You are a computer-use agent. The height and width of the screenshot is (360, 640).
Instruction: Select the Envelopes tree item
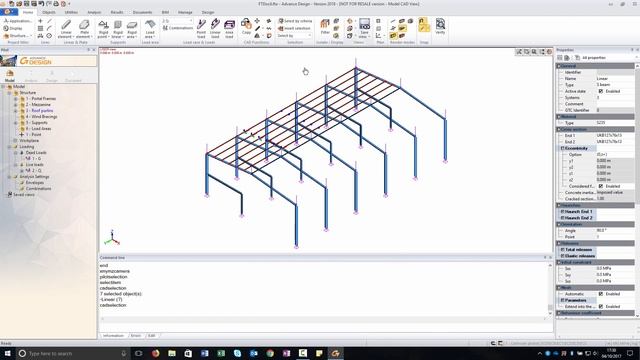coord(35,182)
